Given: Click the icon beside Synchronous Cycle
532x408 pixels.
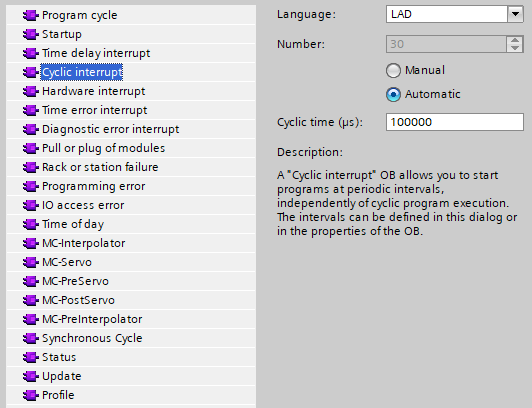Looking at the screenshot, I should coord(30,338).
